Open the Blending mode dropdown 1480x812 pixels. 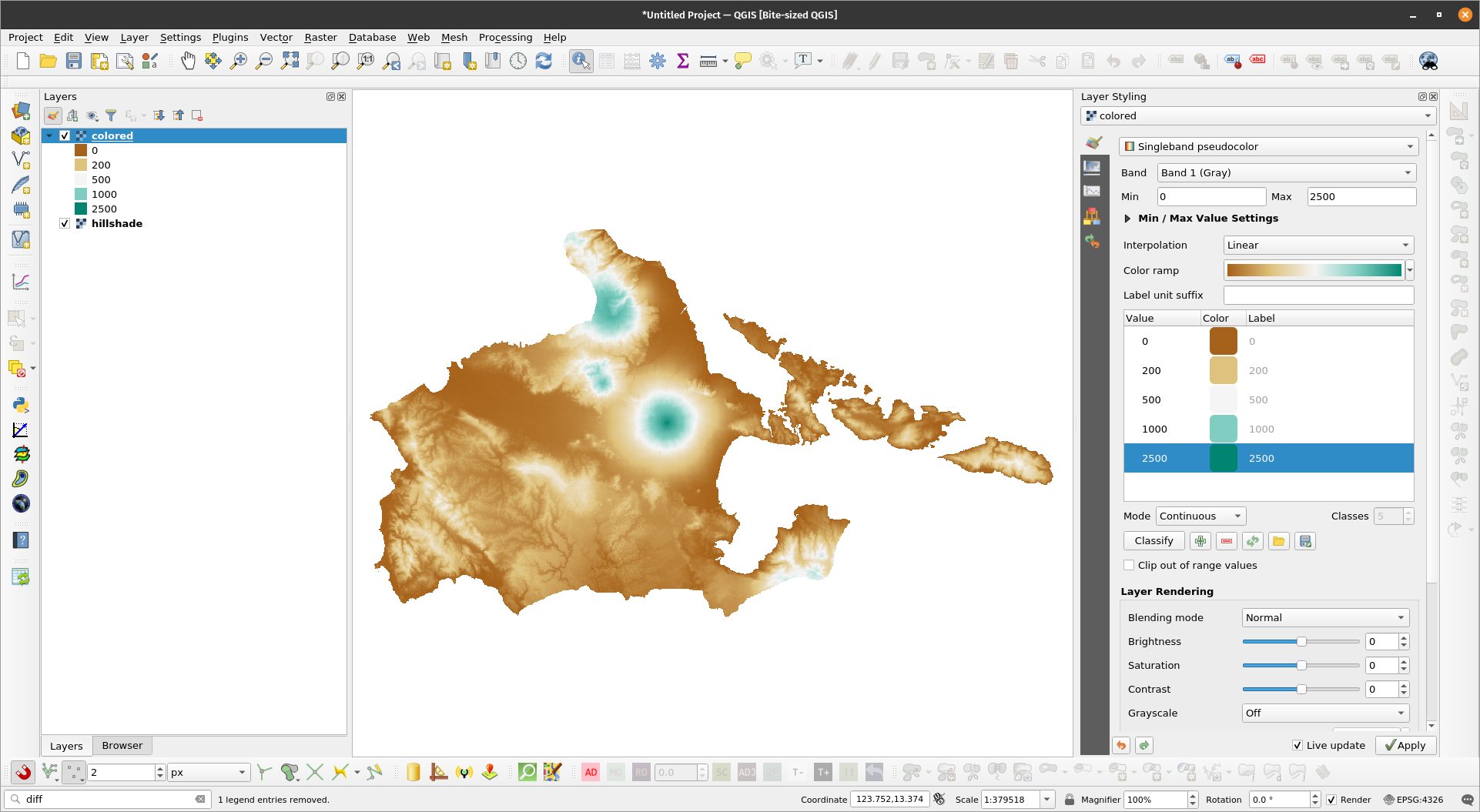1324,617
